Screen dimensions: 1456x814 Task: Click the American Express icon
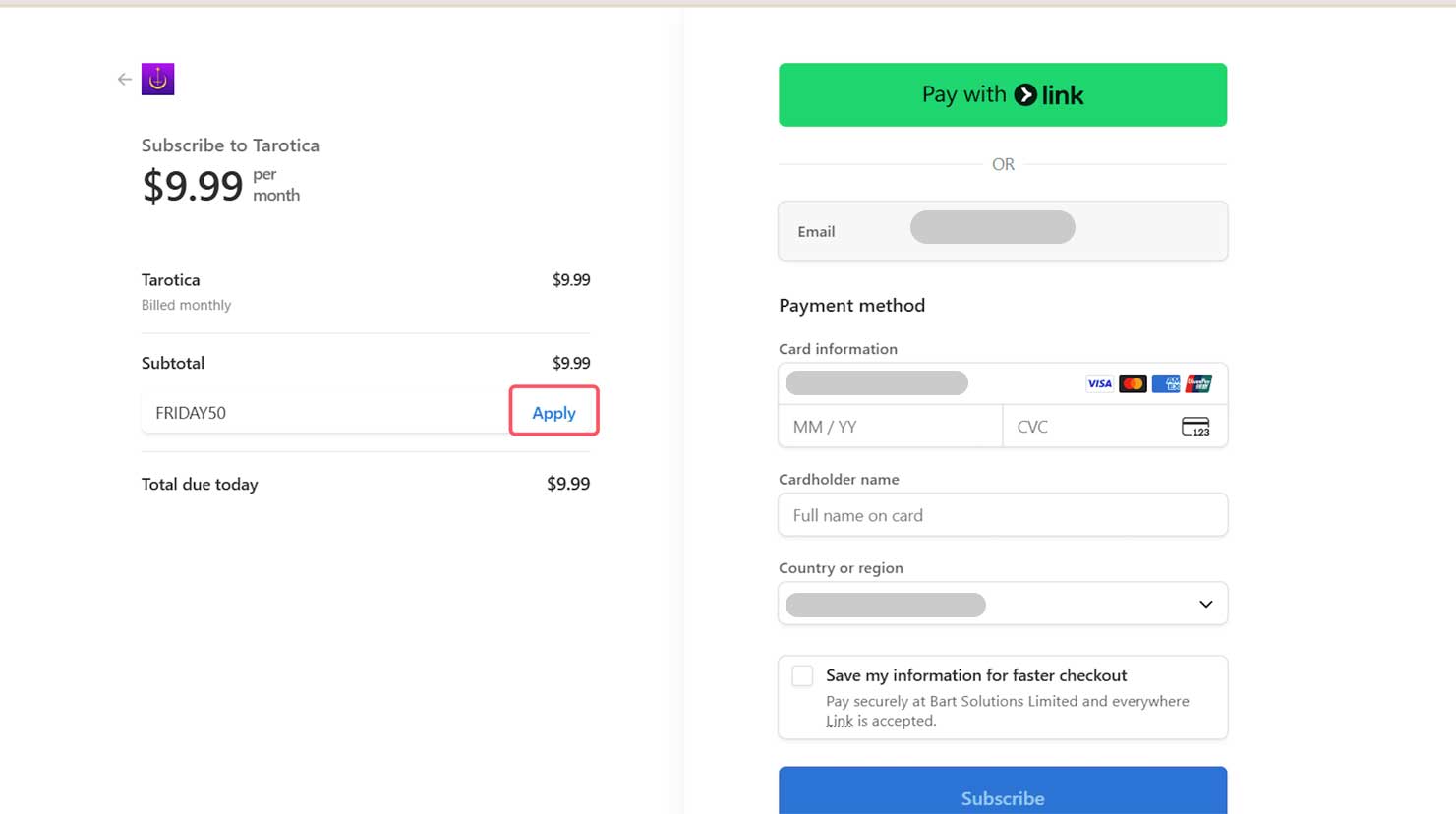coord(1166,383)
